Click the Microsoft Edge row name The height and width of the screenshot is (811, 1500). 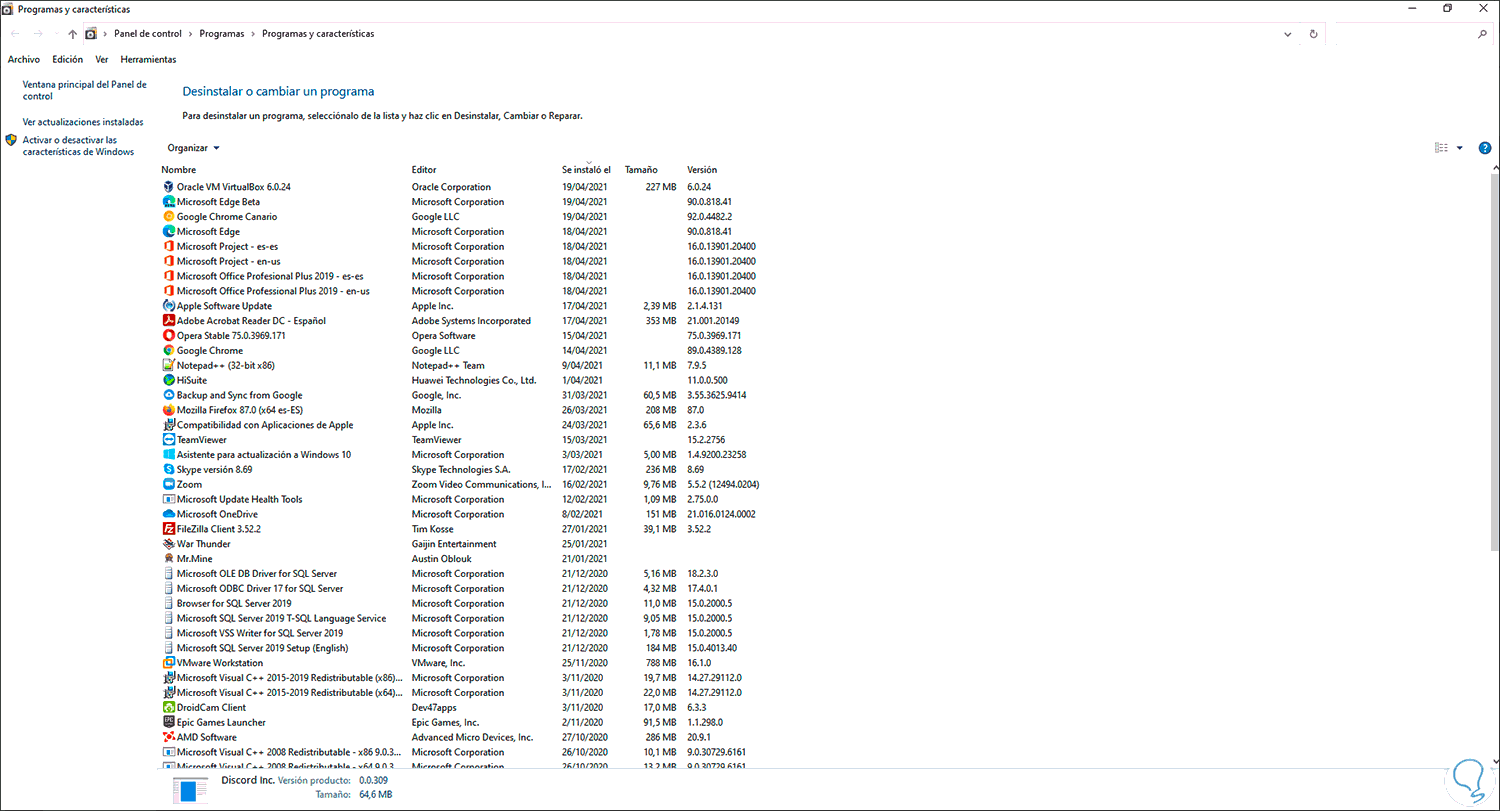click(x=208, y=232)
